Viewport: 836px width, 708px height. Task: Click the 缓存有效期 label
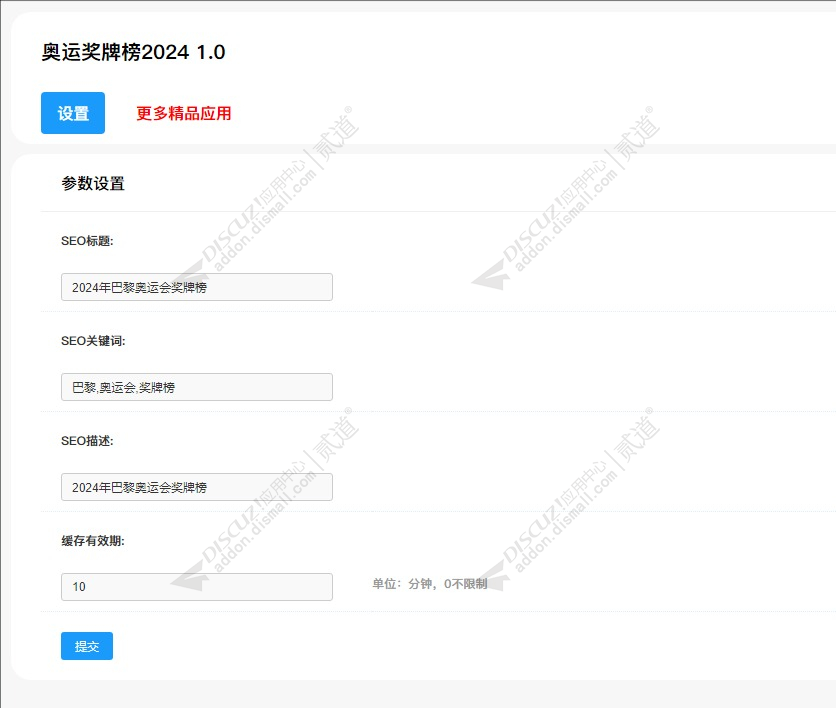point(93,541)
